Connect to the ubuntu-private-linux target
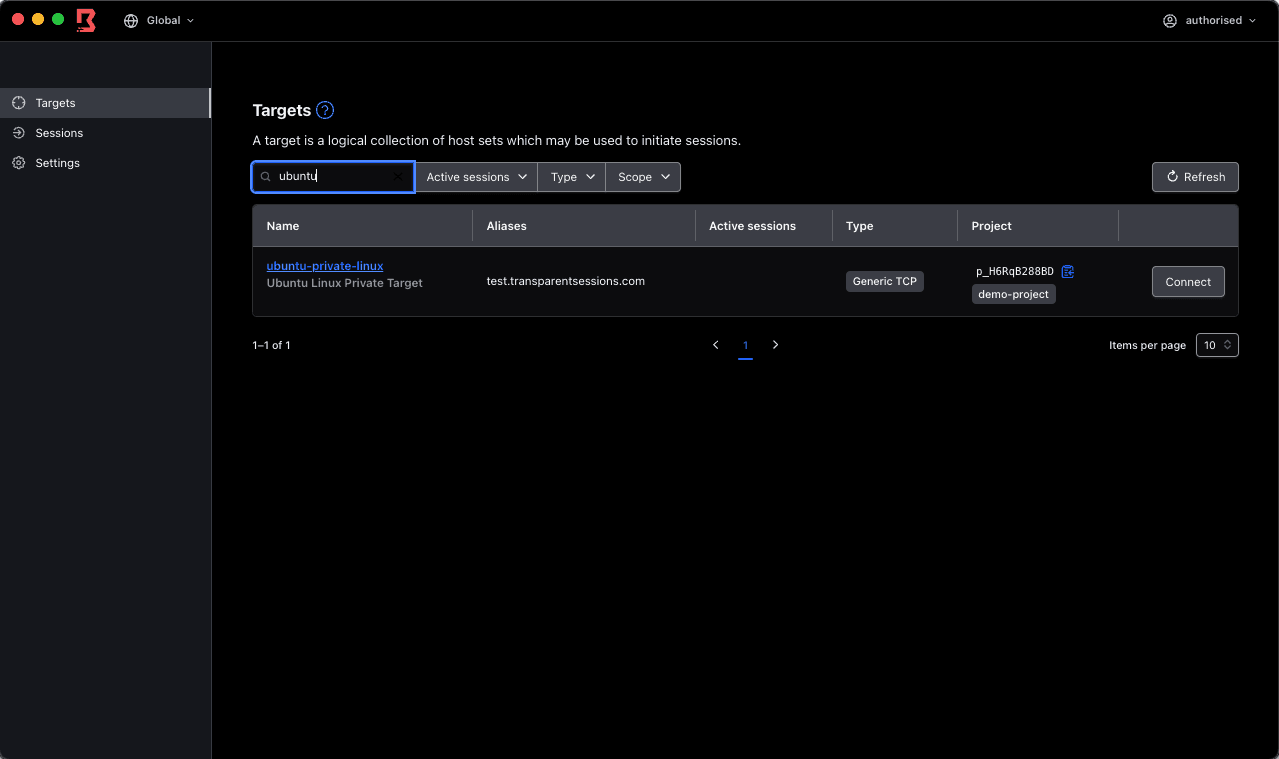The image size is (1279, 759). click(1188, 282)
